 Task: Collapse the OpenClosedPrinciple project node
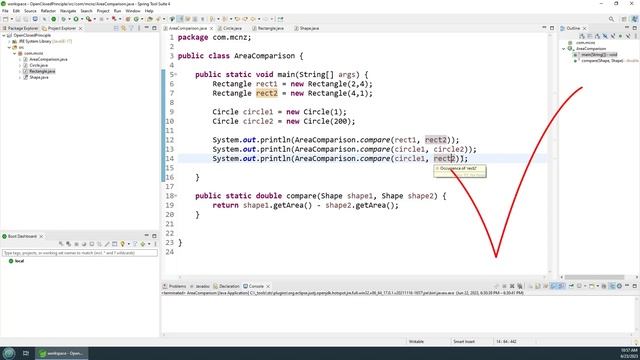point(4,36)
